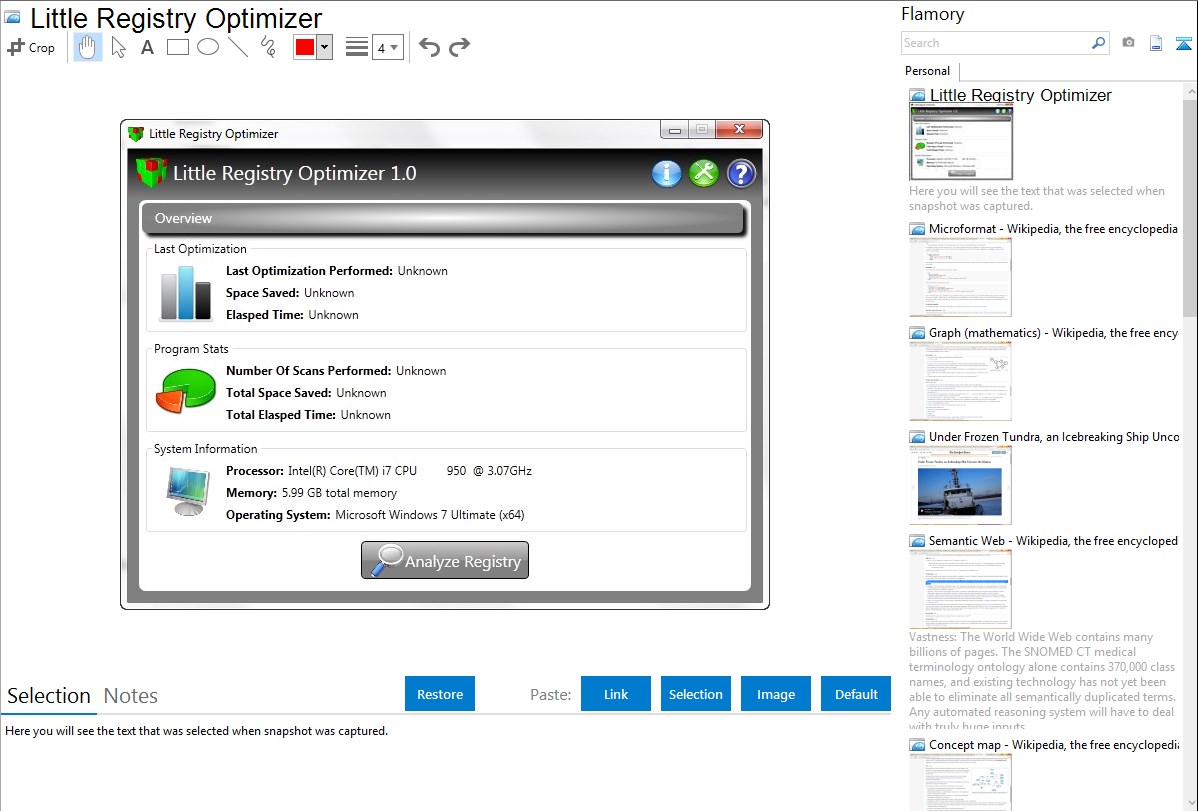Viewport: 1198px width, 811px height.
Task: Switch to the Notes tab
Action: point(131,696)
